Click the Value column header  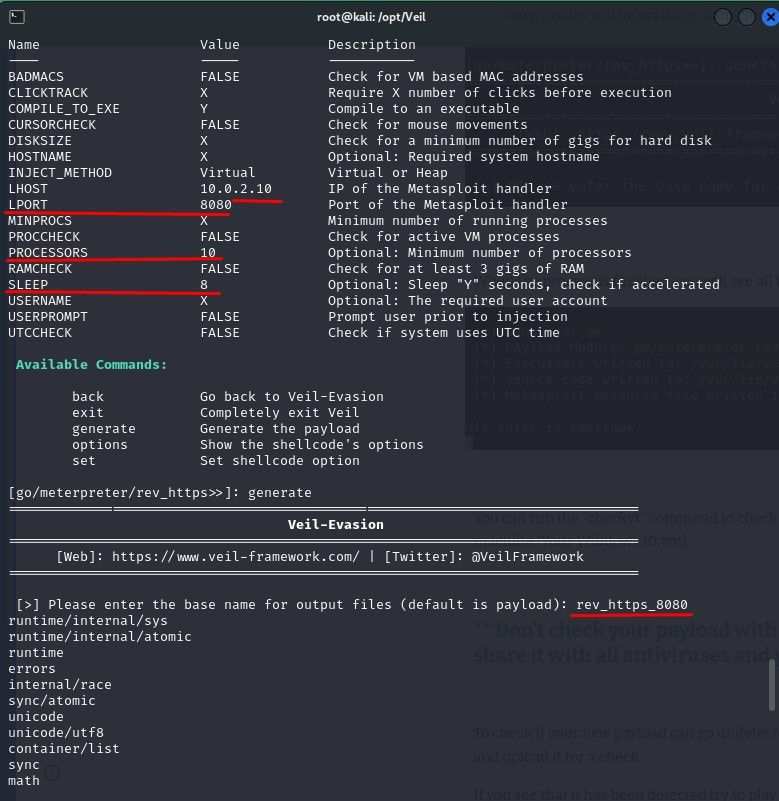click(220, 45)
